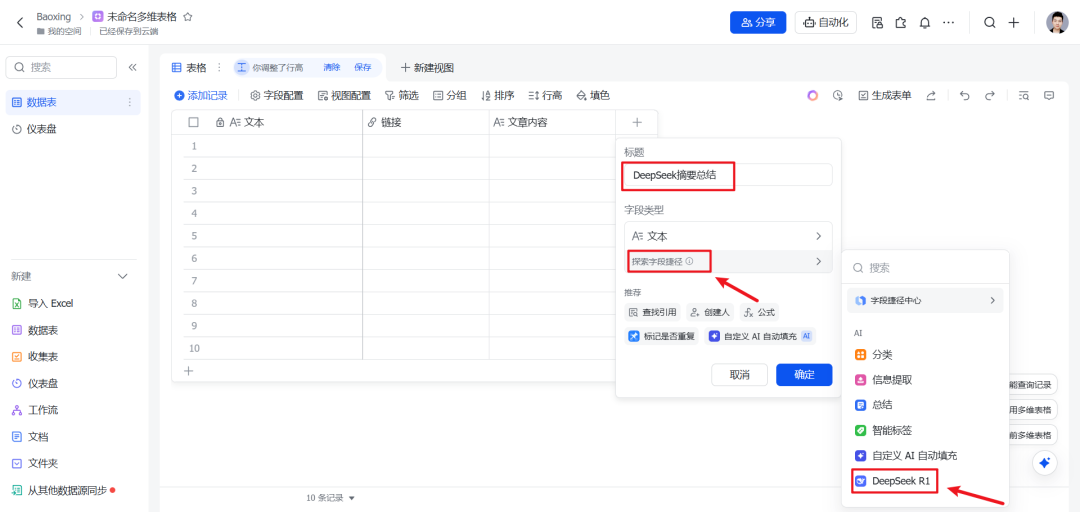Open the 自动化 automation button
This screenshot has height=512, width=1080.
tap(825, 23)
